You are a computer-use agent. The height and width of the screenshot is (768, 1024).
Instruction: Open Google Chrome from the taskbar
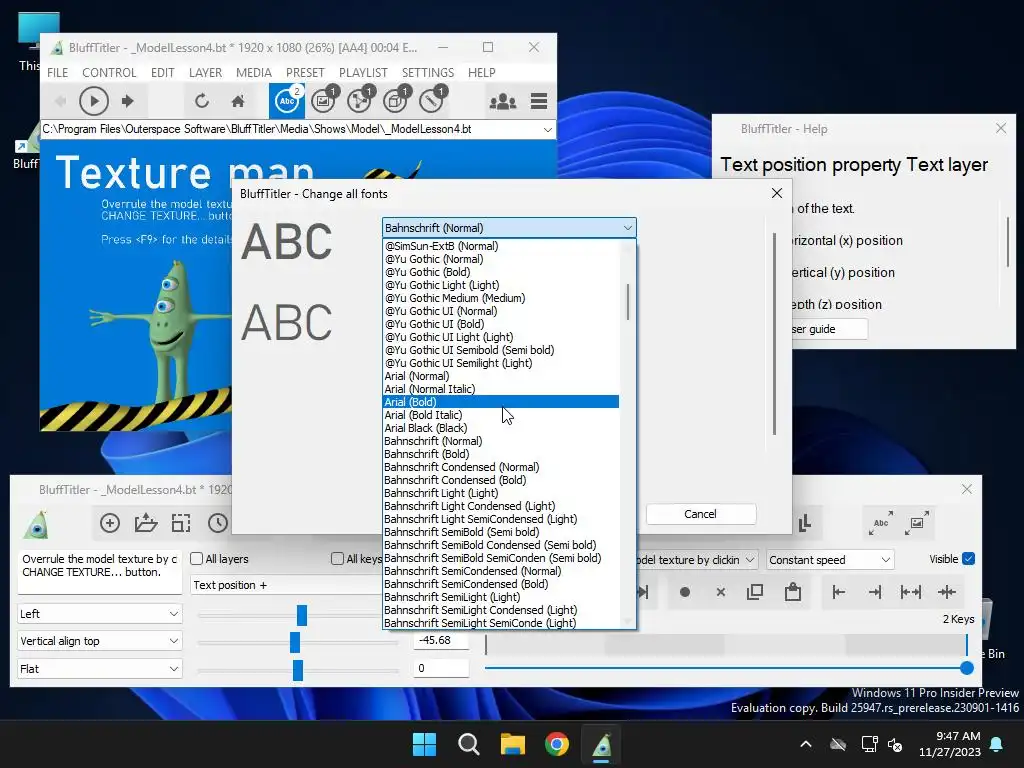[557, 744]
